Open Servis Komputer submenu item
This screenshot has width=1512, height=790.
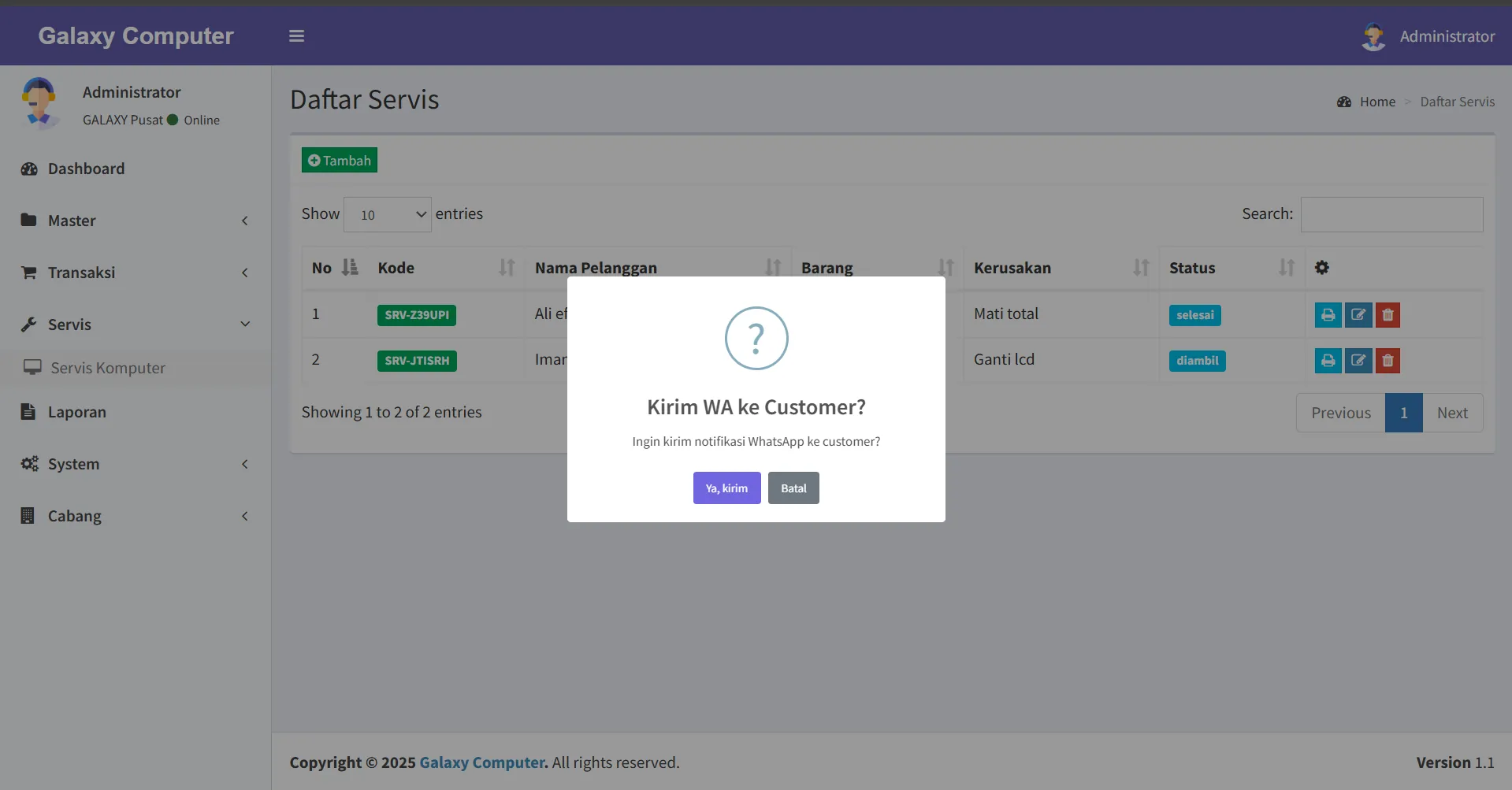136,368
